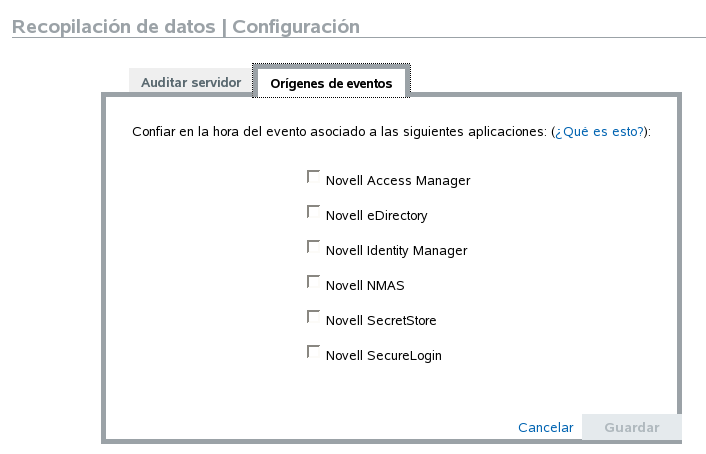The image size is (706, 454).
Task: Click the 'Novell Access Manager' label text
Action: click(398, 181)
